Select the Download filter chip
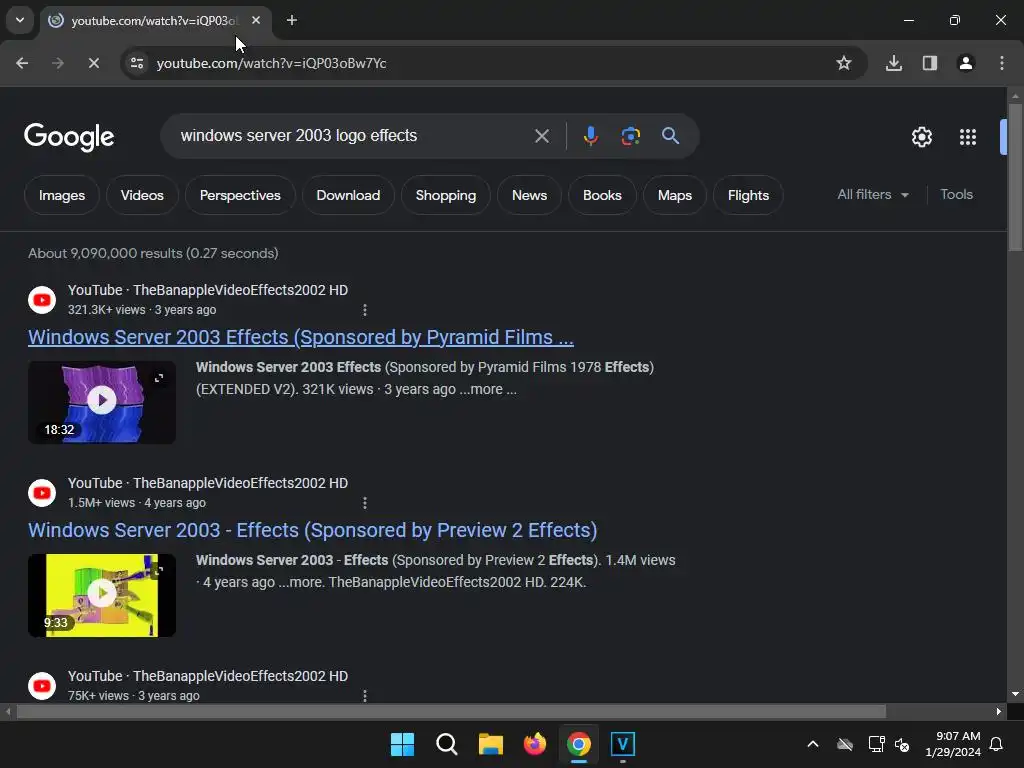This screenshot has height=768, width=1024. (x=348, y=195)
